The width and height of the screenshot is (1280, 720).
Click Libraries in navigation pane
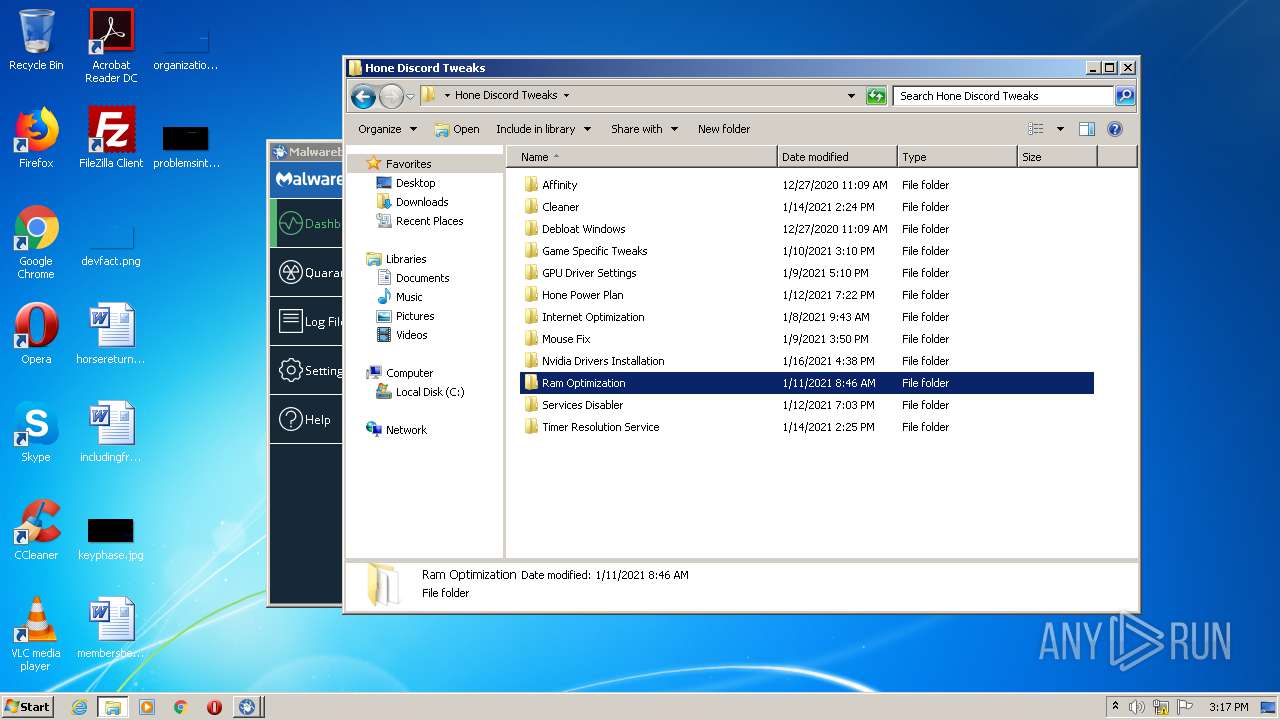click(406, 259)
